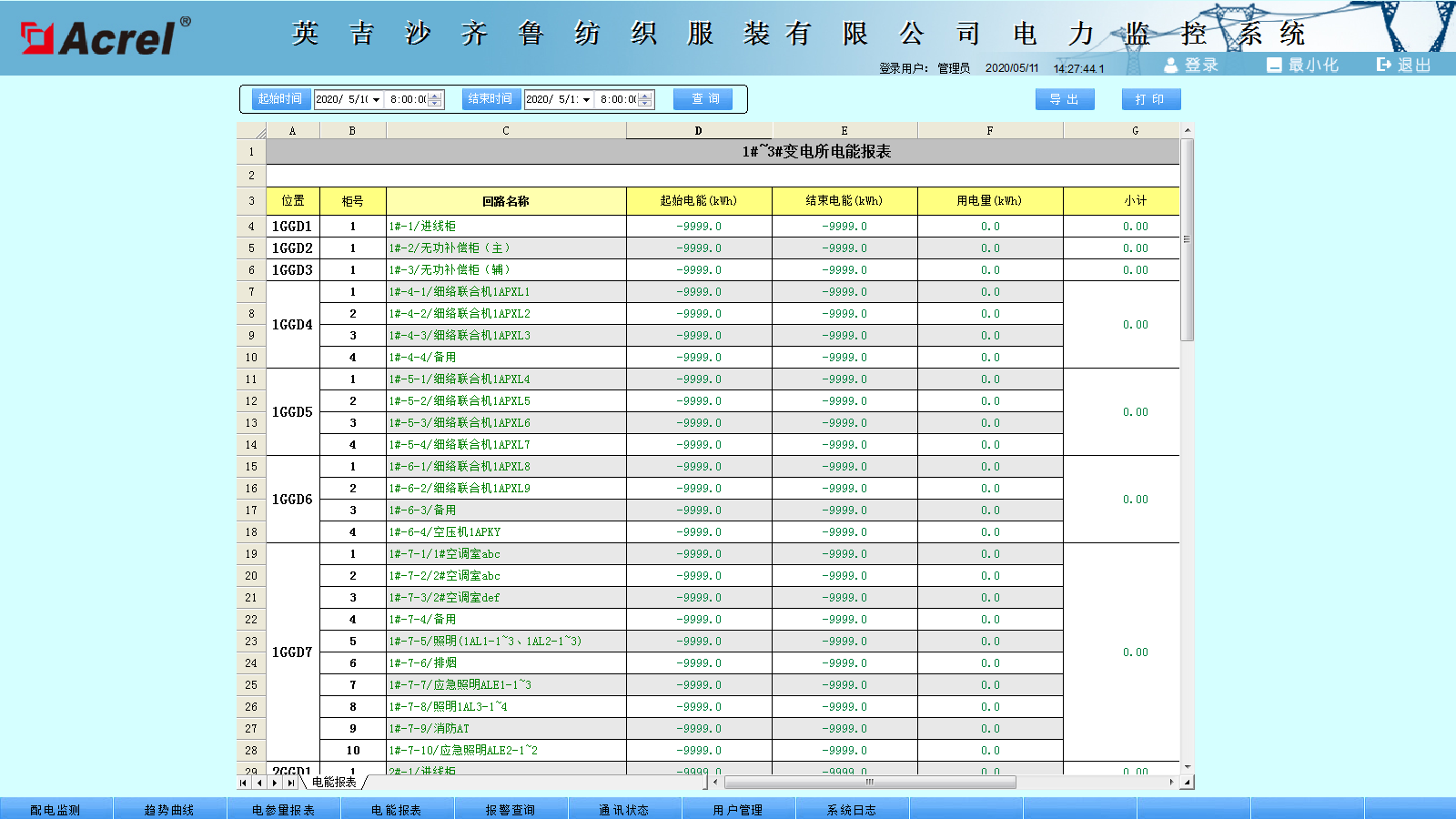Viewport: 1456px width, 819px height.
Task: Click the horizontal scrollbar thumb of the table
Action: pyautogui.click(x=869, y=783)
